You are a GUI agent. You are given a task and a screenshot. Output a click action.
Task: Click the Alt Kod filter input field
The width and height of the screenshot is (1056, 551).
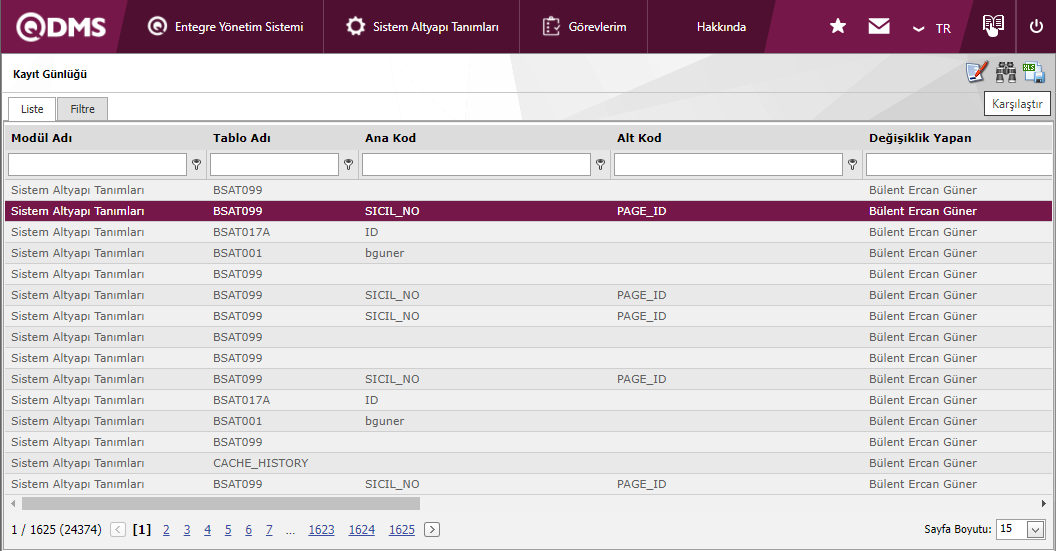(728, 165)
